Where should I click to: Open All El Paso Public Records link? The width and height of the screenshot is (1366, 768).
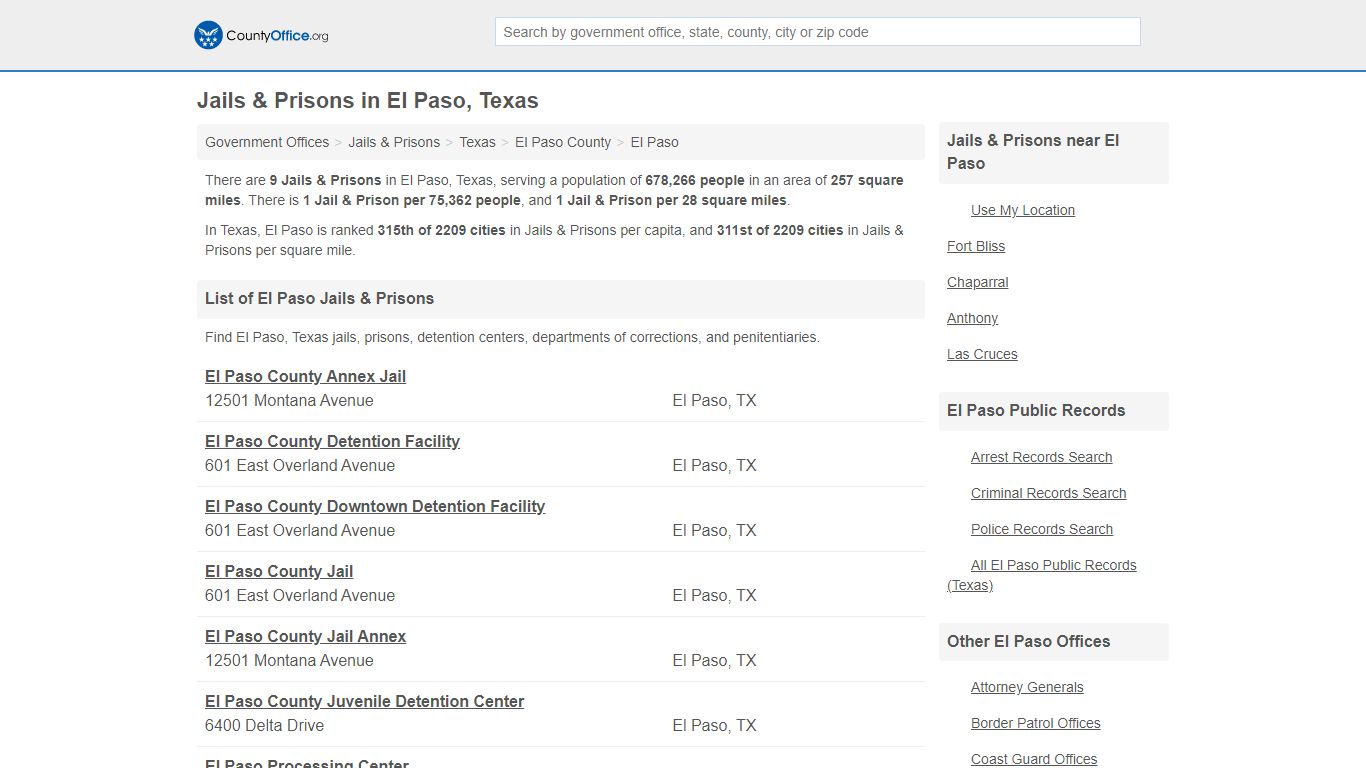(1042, 575)
